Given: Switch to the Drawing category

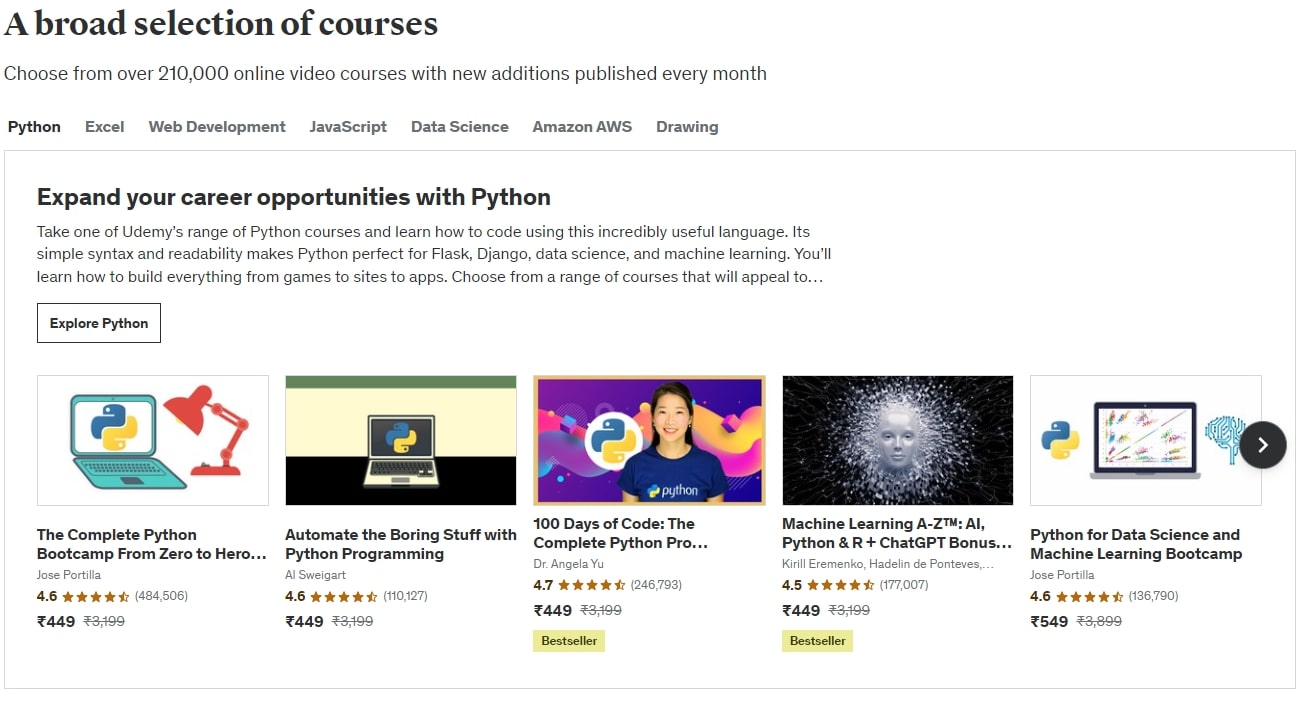Looking at the screenshot, I should [x=687, y=126].
